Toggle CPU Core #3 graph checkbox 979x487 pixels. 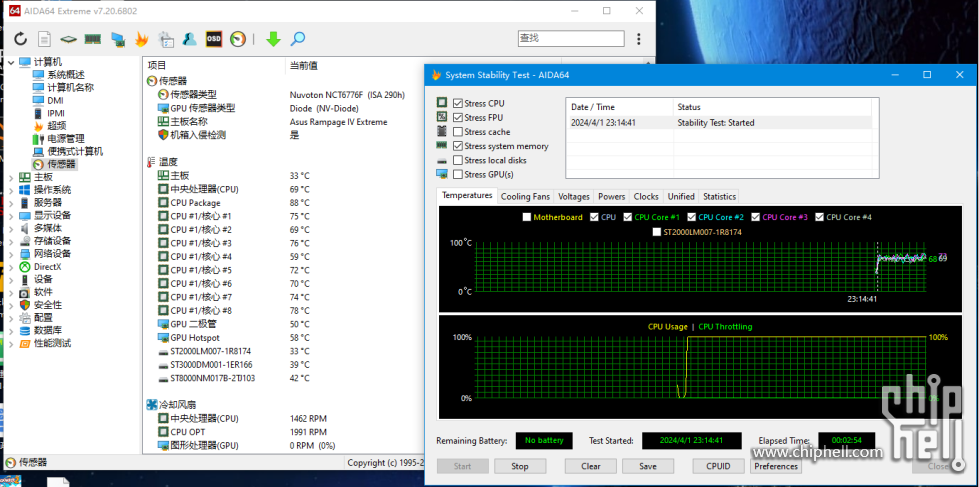click(x=756, y=217)
